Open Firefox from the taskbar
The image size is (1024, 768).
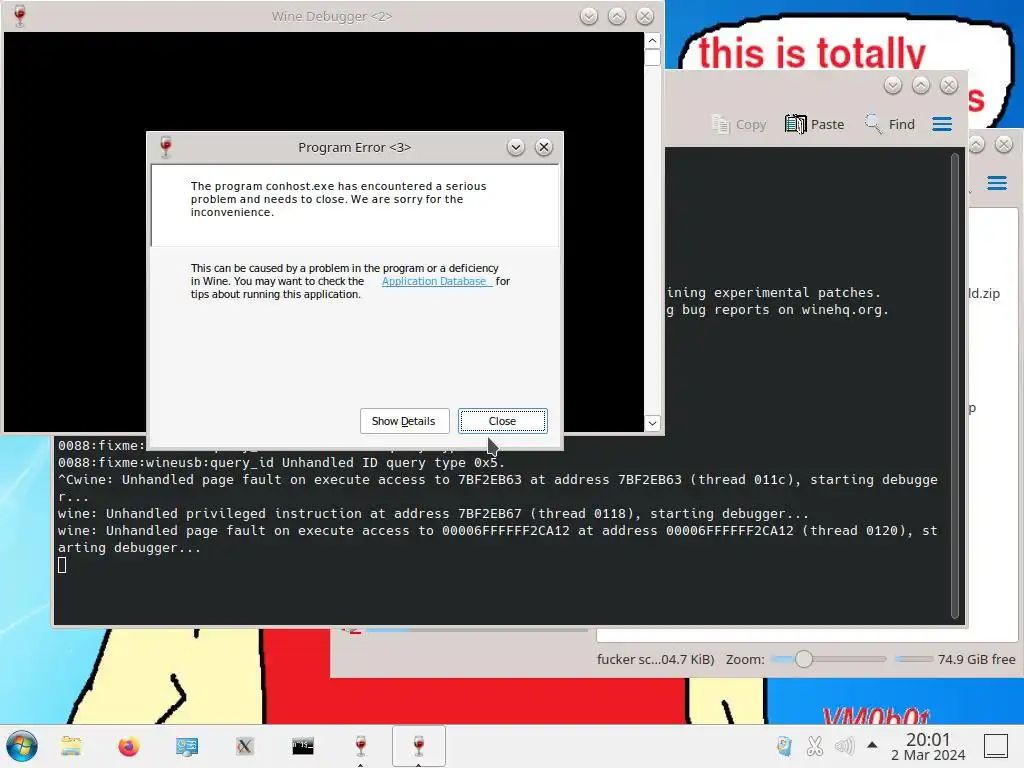click(x=129, y=746)
